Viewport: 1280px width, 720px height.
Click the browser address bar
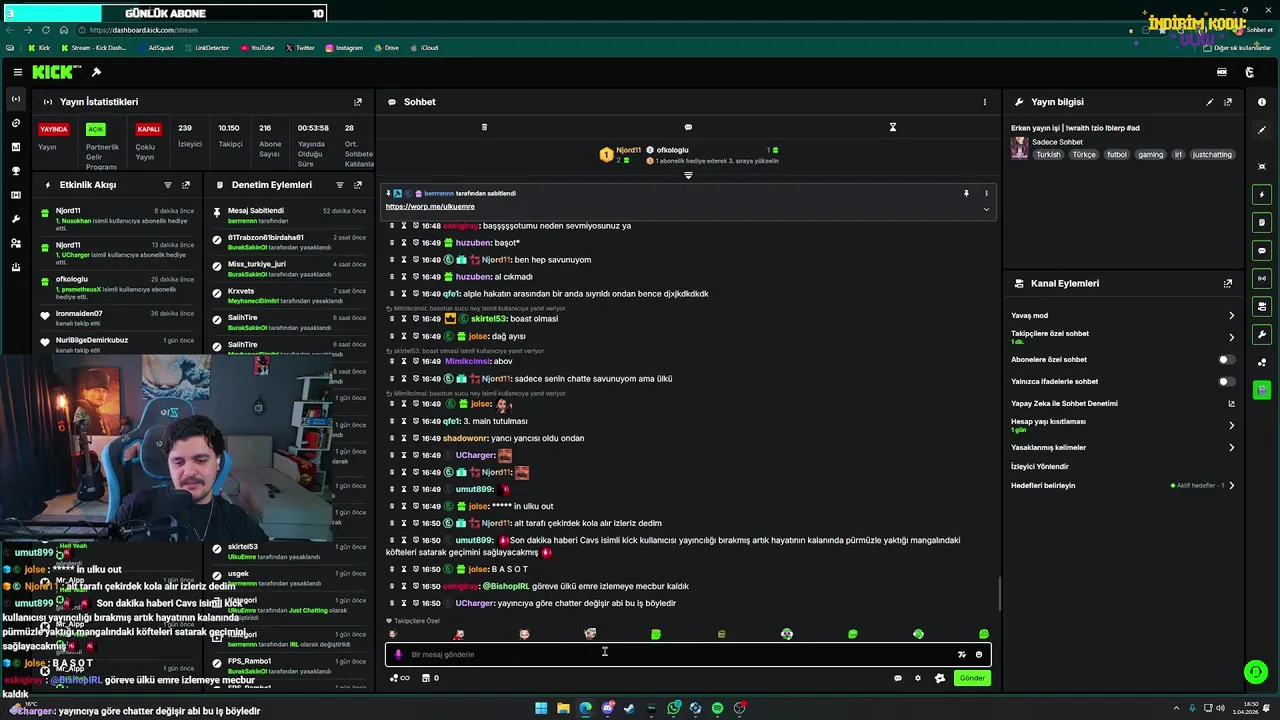pyautogui.click(x=600, y=30)
